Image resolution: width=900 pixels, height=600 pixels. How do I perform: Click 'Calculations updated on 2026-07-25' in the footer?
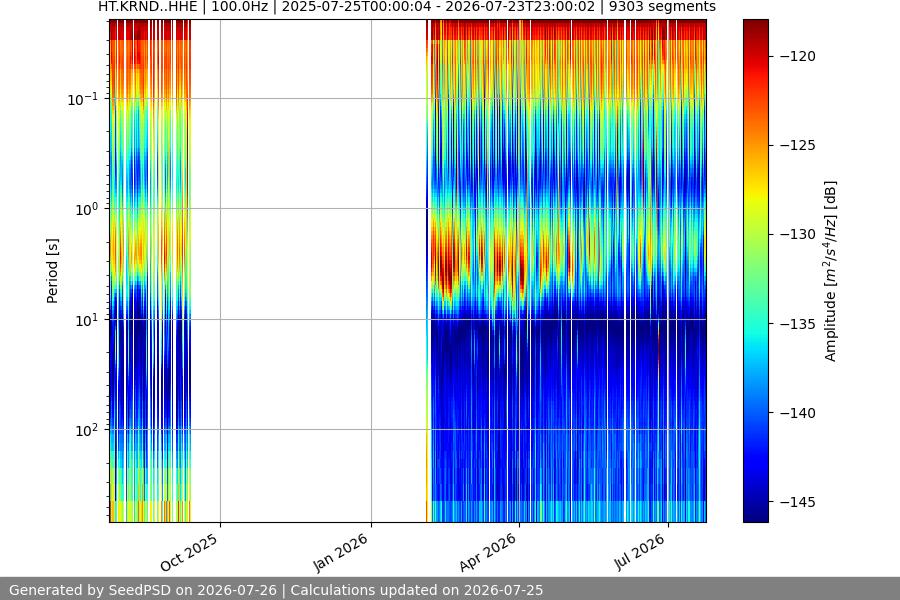tap(417, 590)
